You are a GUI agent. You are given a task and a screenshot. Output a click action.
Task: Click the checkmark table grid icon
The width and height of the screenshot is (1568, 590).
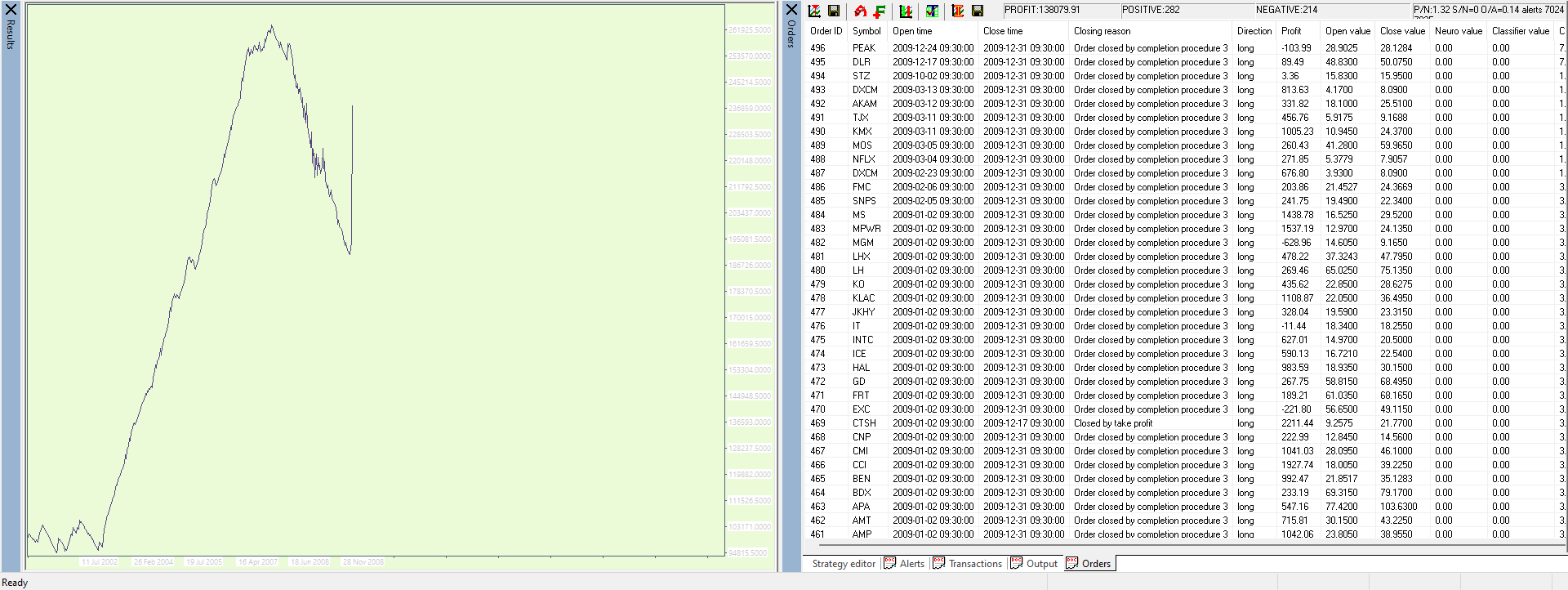[932, 11]
